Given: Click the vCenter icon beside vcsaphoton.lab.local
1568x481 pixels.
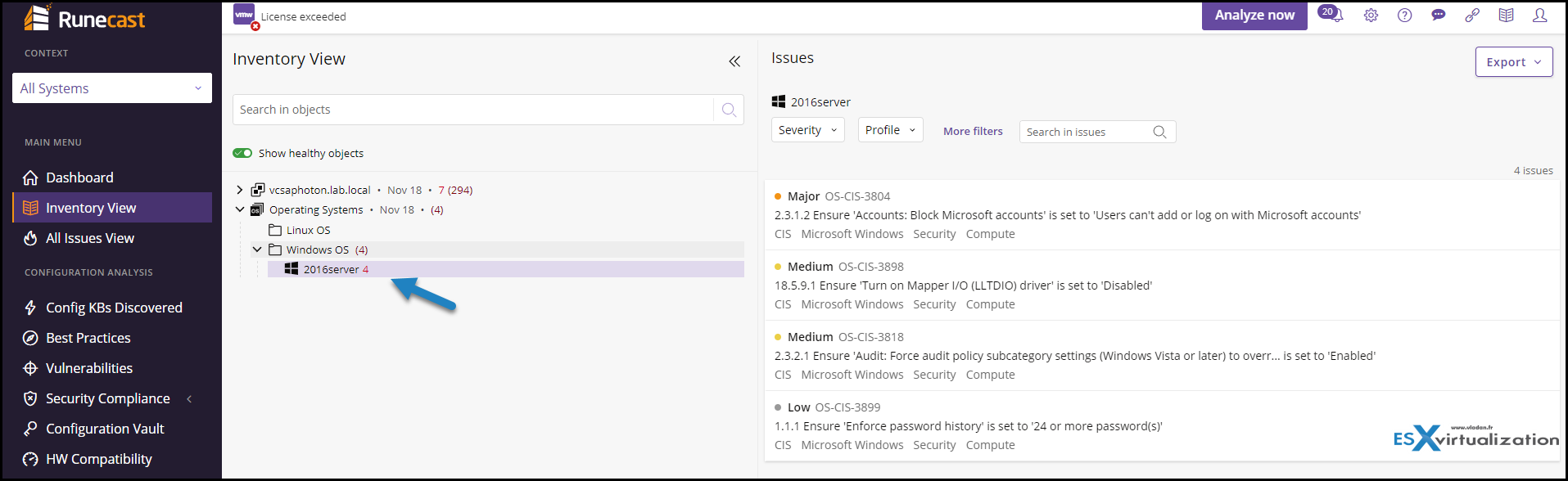Looking at the screenshot, I should 257,190.
